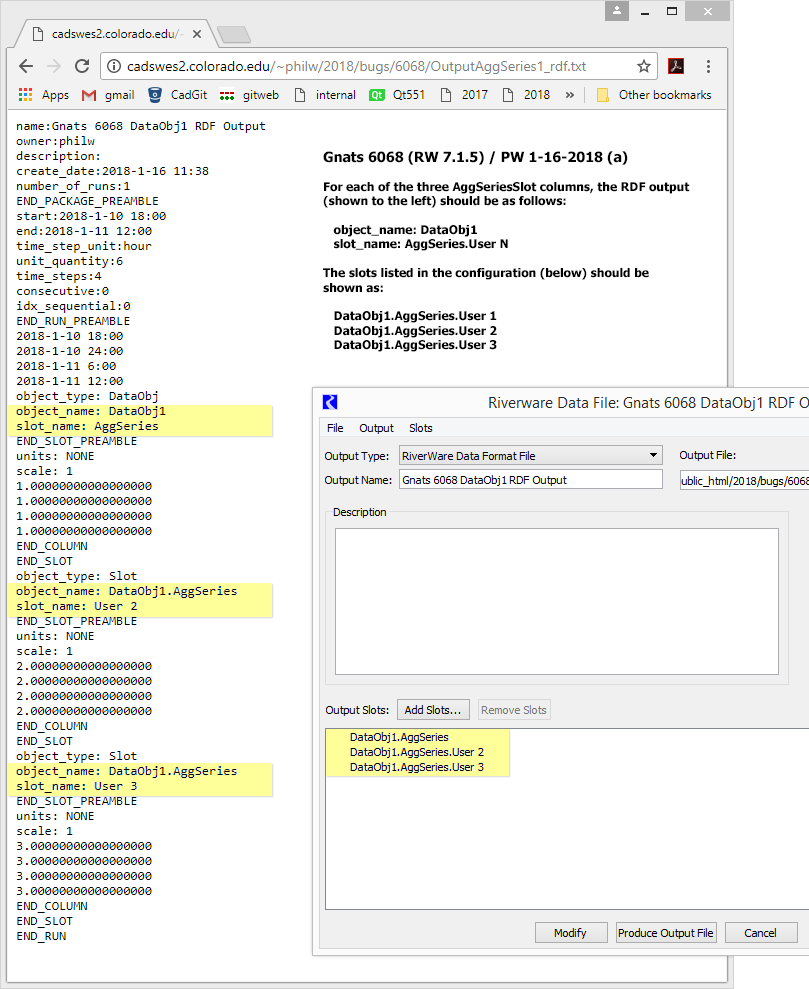Click the 'slot_name: User 2' line

pyautogui.click(x=77, y=606)
